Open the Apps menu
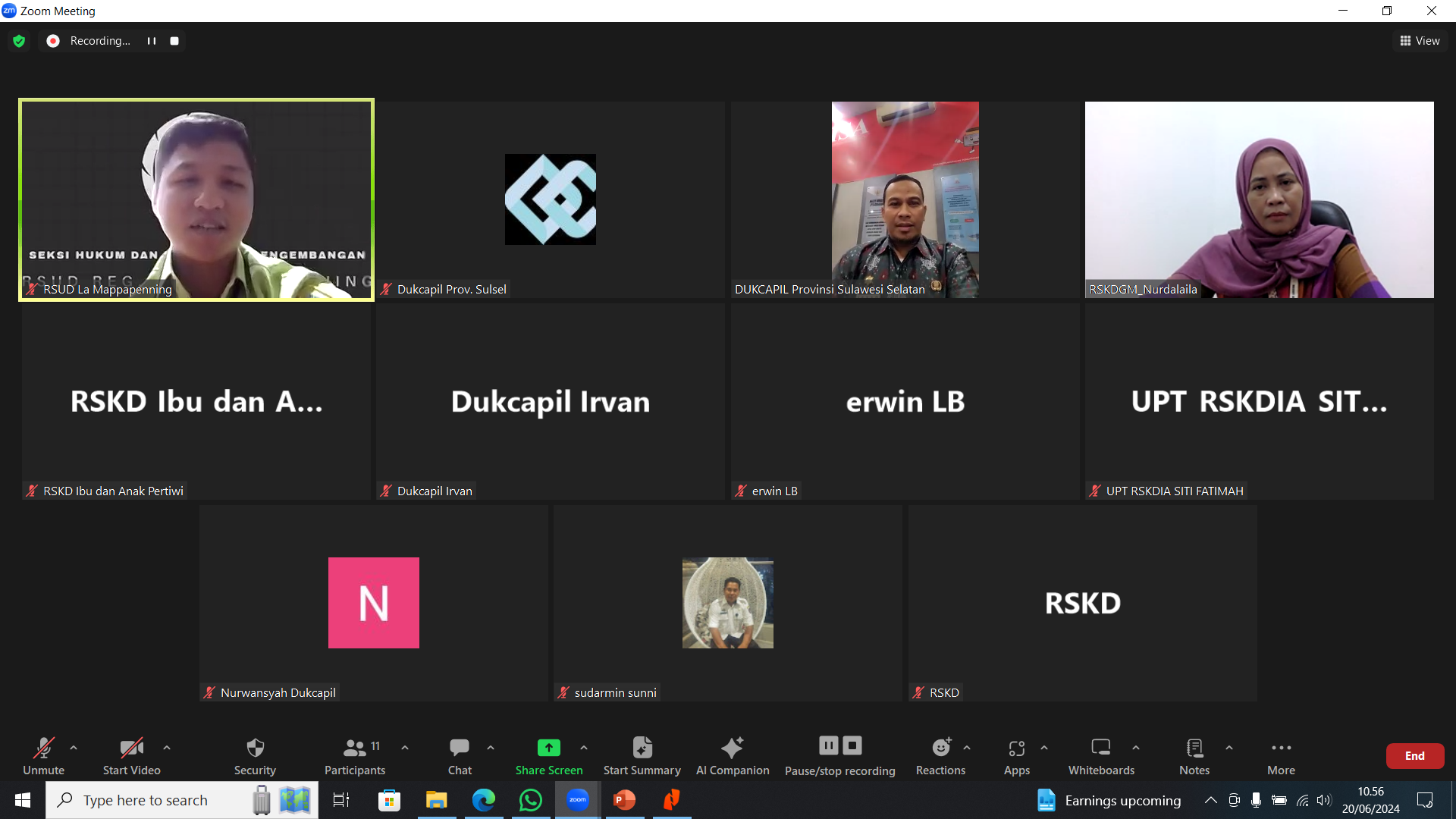The height and width of the screenshot is (819, 1456). coord(1017,755)
